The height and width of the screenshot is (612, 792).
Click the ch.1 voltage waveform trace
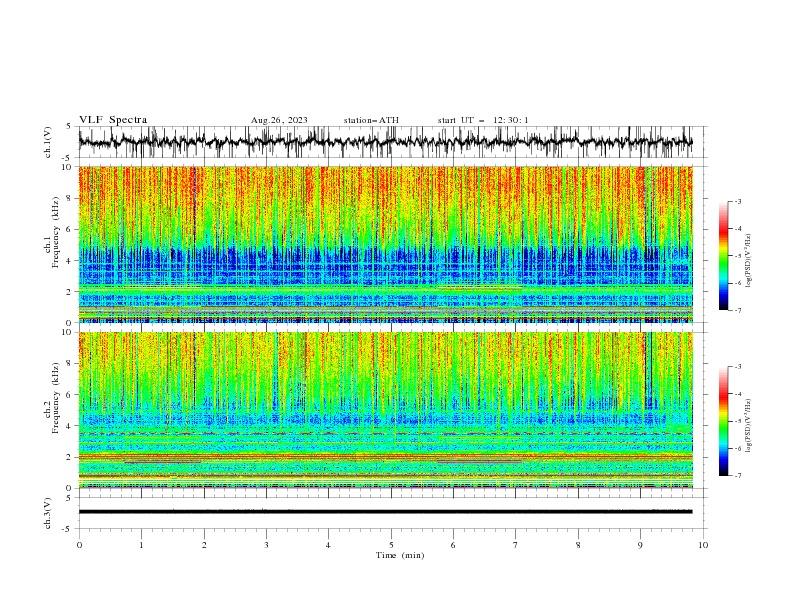pos(385,142)
